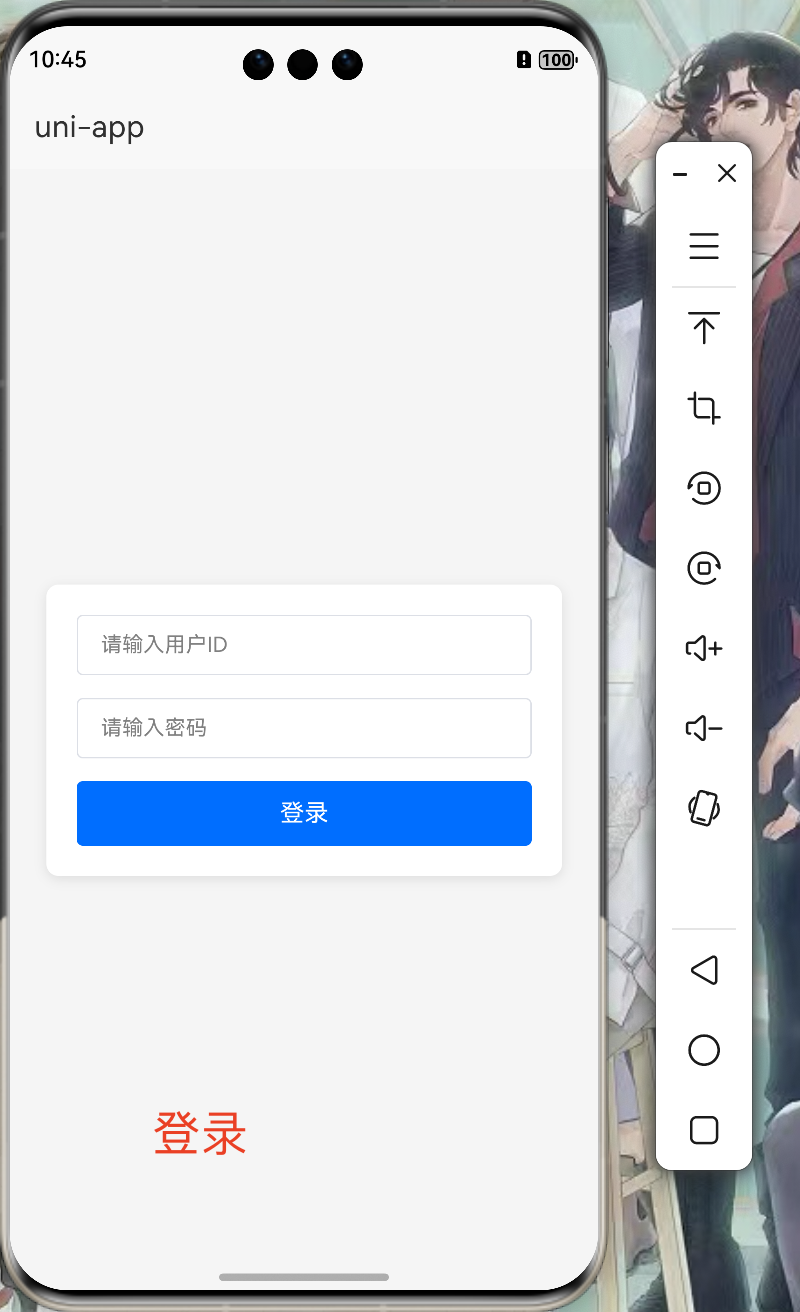Tap the back triangle navigation button

pyautogui.click(x=704, y=970)
